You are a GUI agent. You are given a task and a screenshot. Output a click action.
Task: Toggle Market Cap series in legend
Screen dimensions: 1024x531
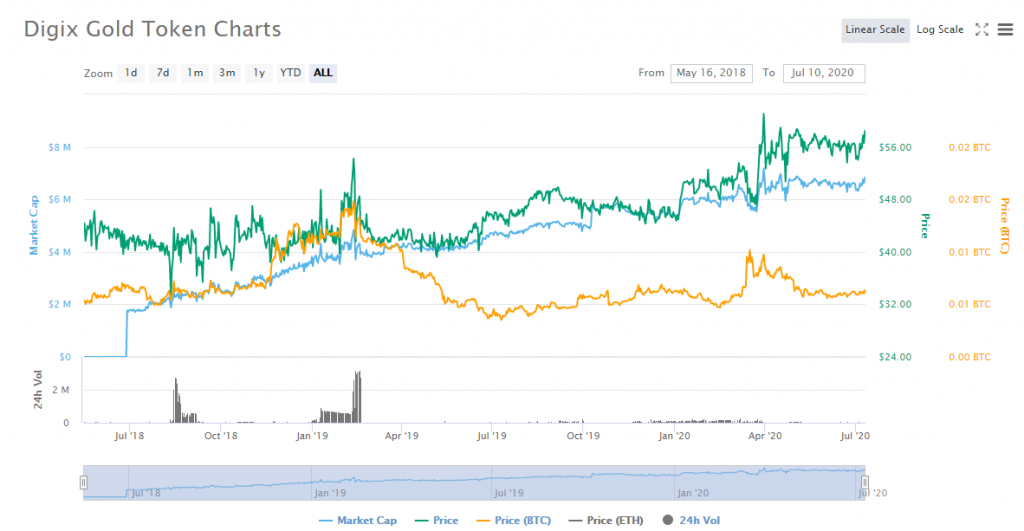358,521
